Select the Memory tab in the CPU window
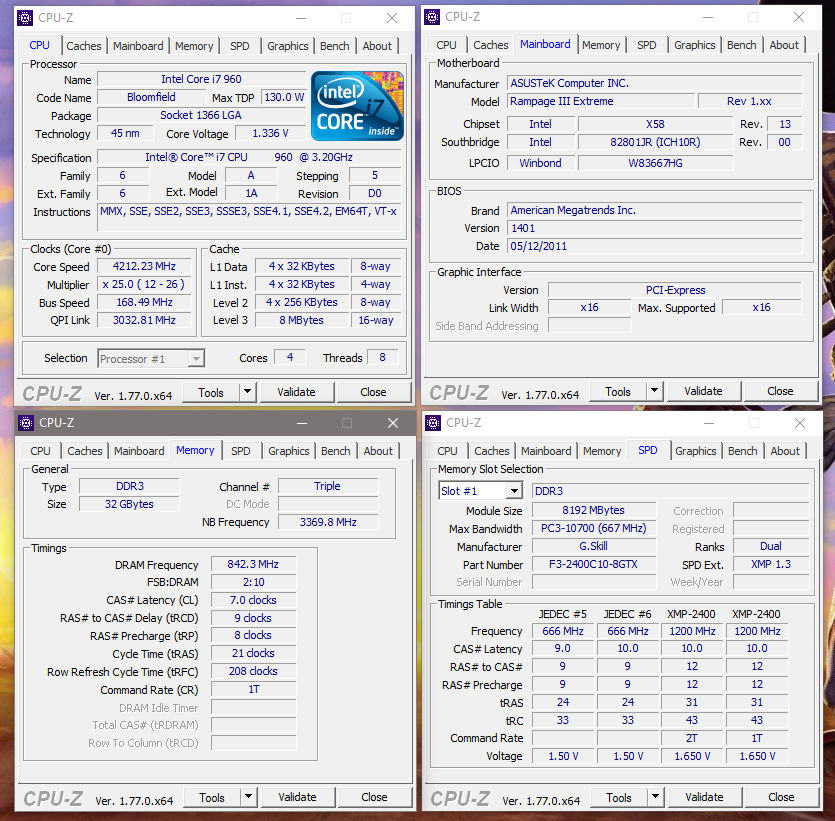The image size is (835, 821). 194,46
